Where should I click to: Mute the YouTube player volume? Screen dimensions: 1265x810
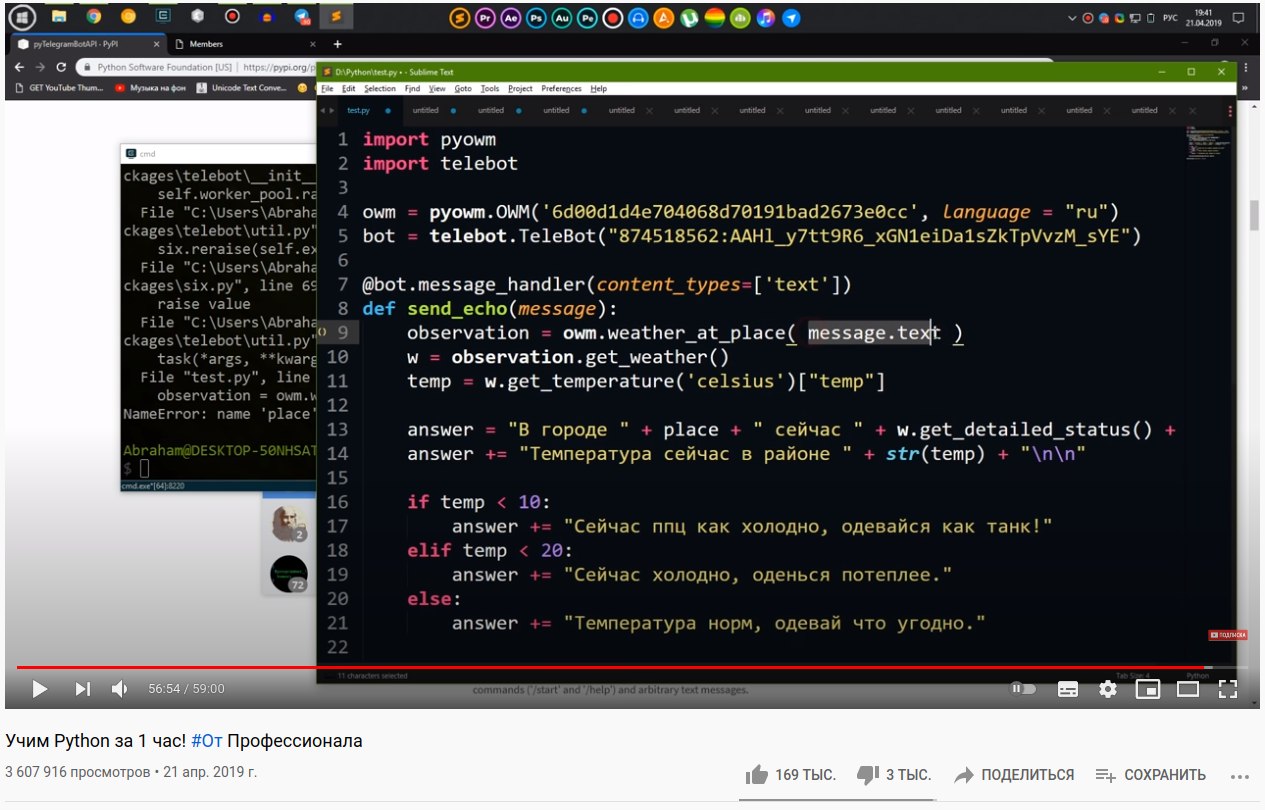[119, 689]
